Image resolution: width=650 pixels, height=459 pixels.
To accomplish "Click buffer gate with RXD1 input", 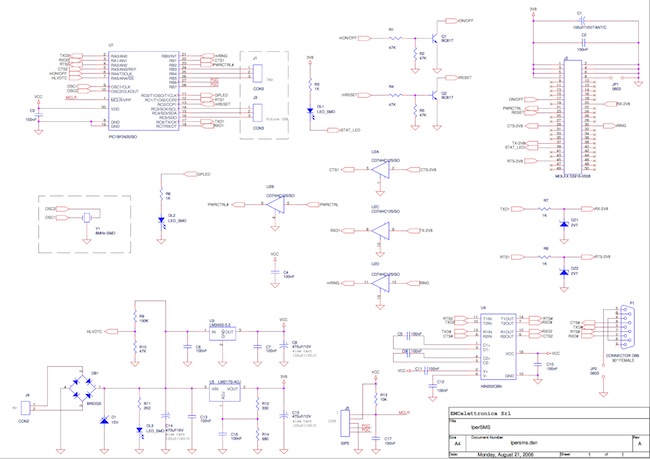I will (381, 231).
